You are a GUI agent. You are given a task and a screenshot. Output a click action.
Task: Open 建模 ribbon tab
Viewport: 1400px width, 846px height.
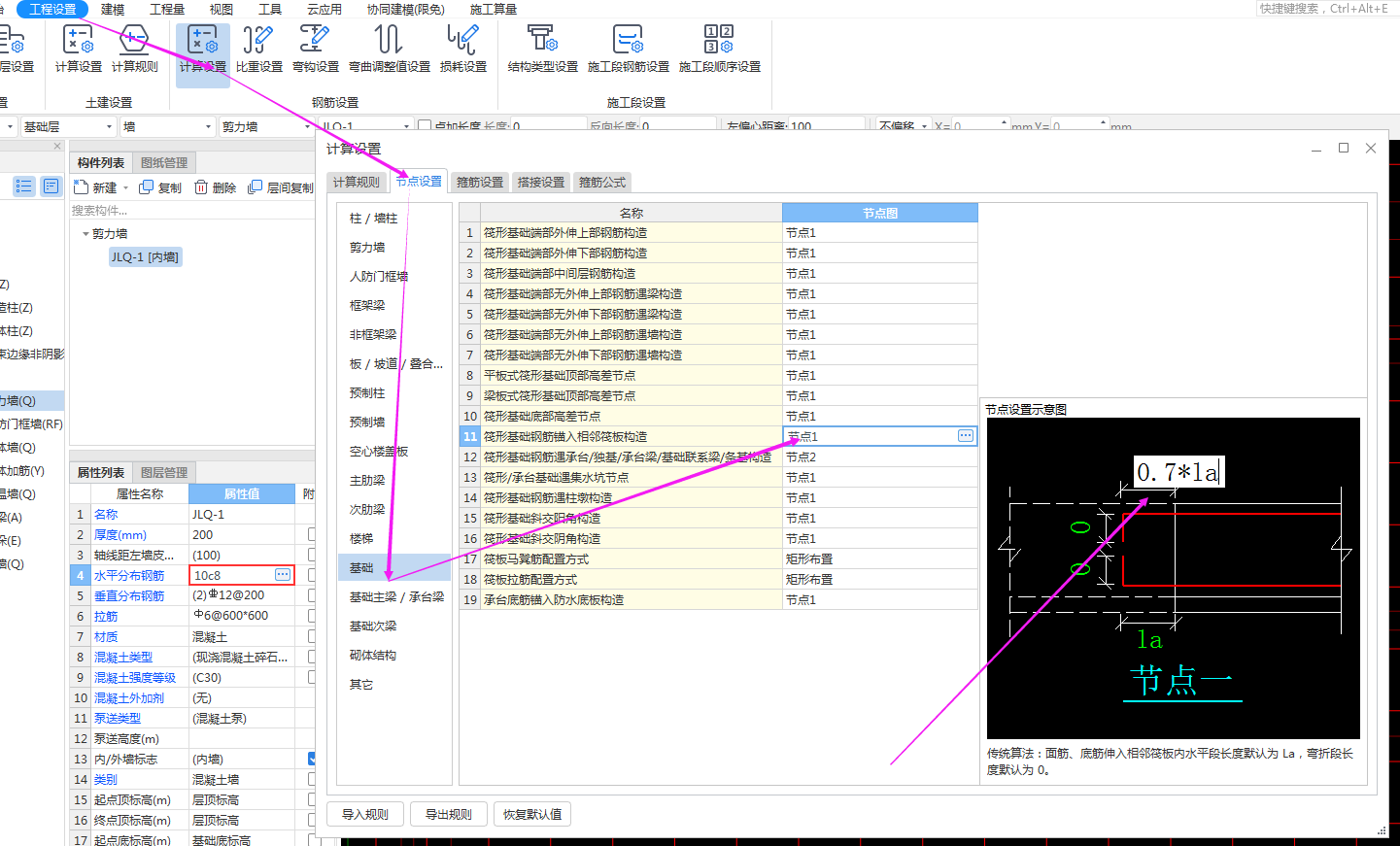(x=113, y=9)
